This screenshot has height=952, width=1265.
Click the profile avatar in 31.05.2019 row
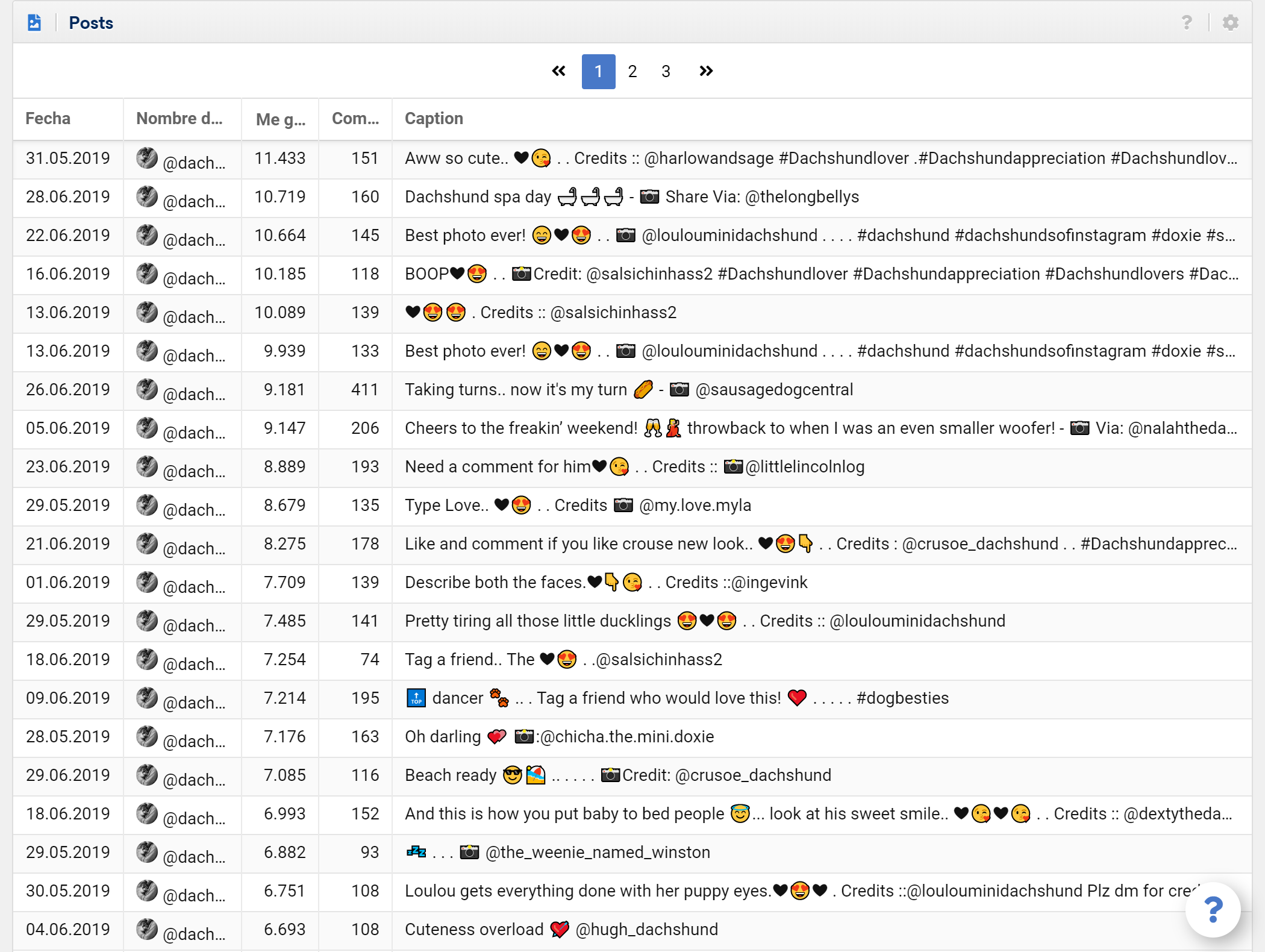pos(146,158)
